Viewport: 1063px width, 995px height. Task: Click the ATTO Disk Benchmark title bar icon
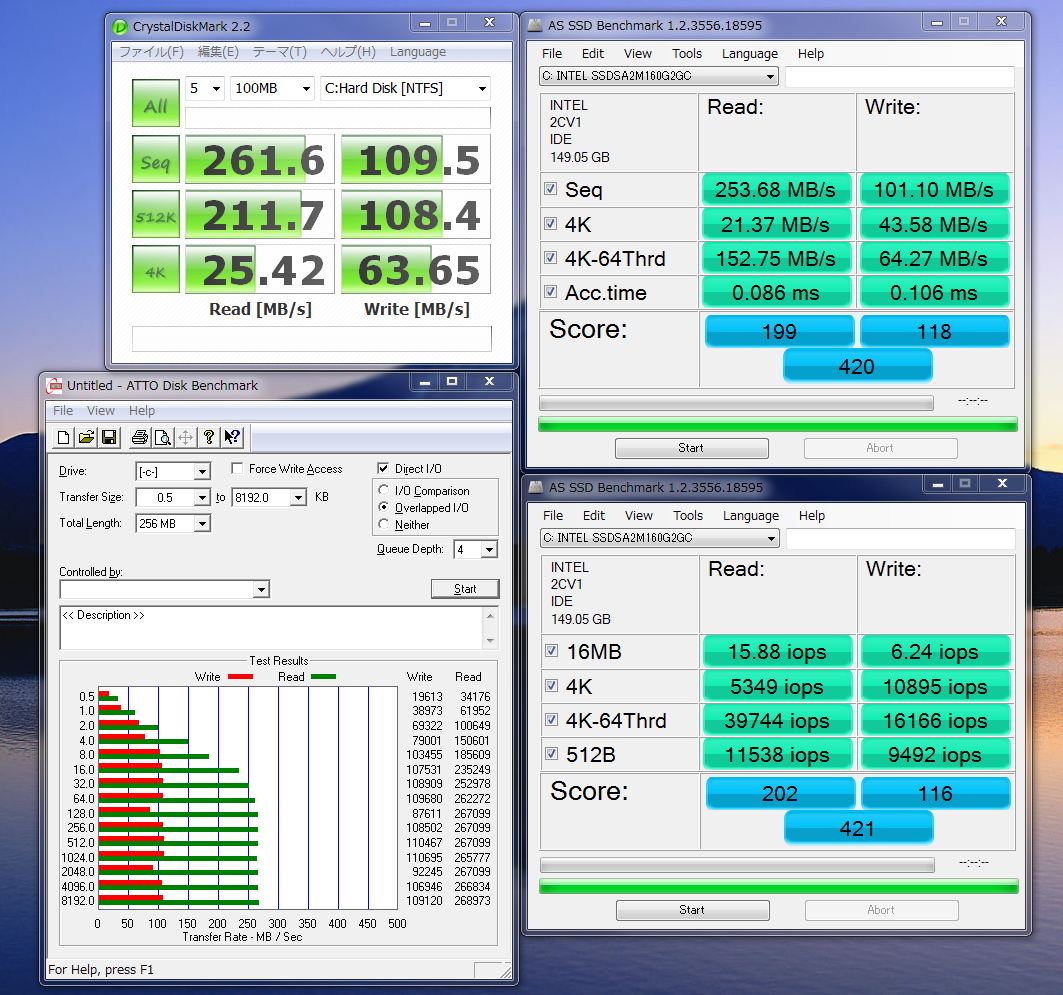click(x=54, y=386)
